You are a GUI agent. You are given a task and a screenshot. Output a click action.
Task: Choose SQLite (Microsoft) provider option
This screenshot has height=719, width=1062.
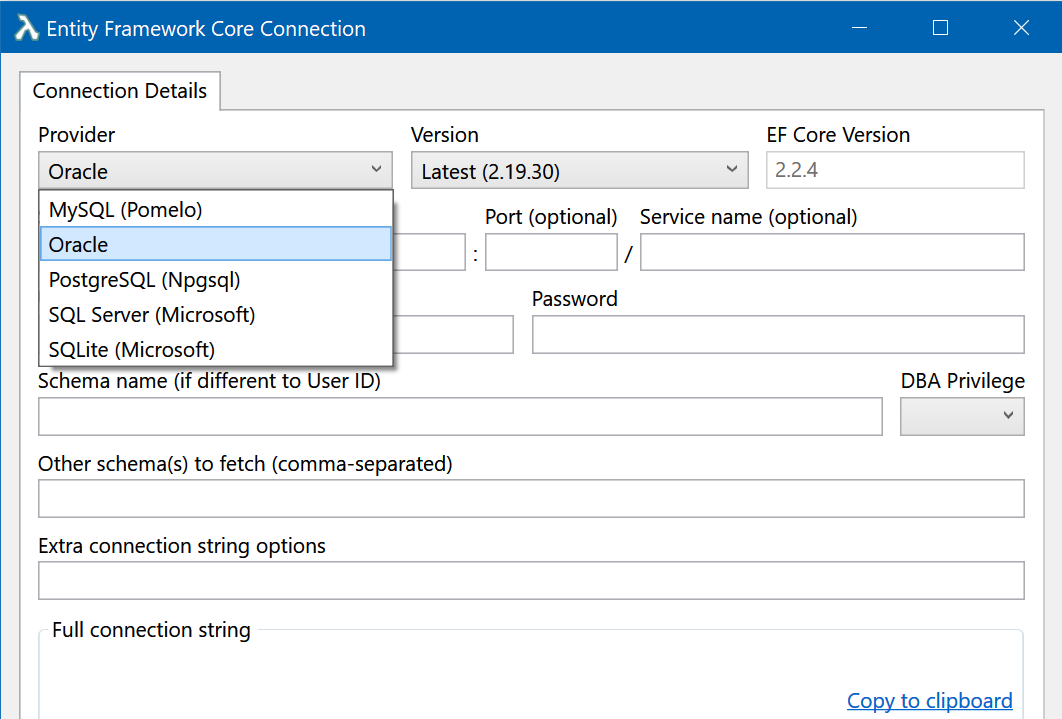click(215, 349)
